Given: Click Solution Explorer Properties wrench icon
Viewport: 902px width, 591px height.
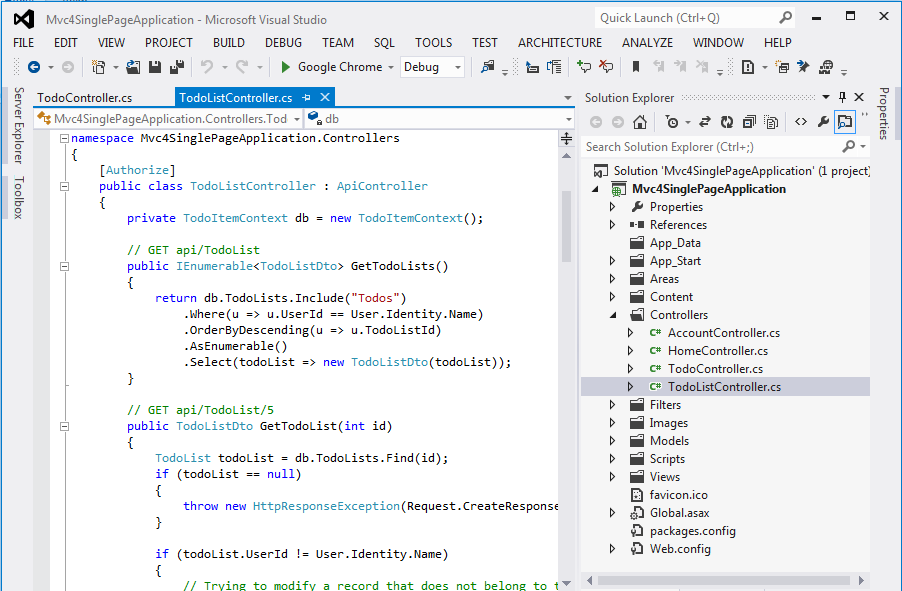Looking at the screenshot, I should tap(823, 122).
